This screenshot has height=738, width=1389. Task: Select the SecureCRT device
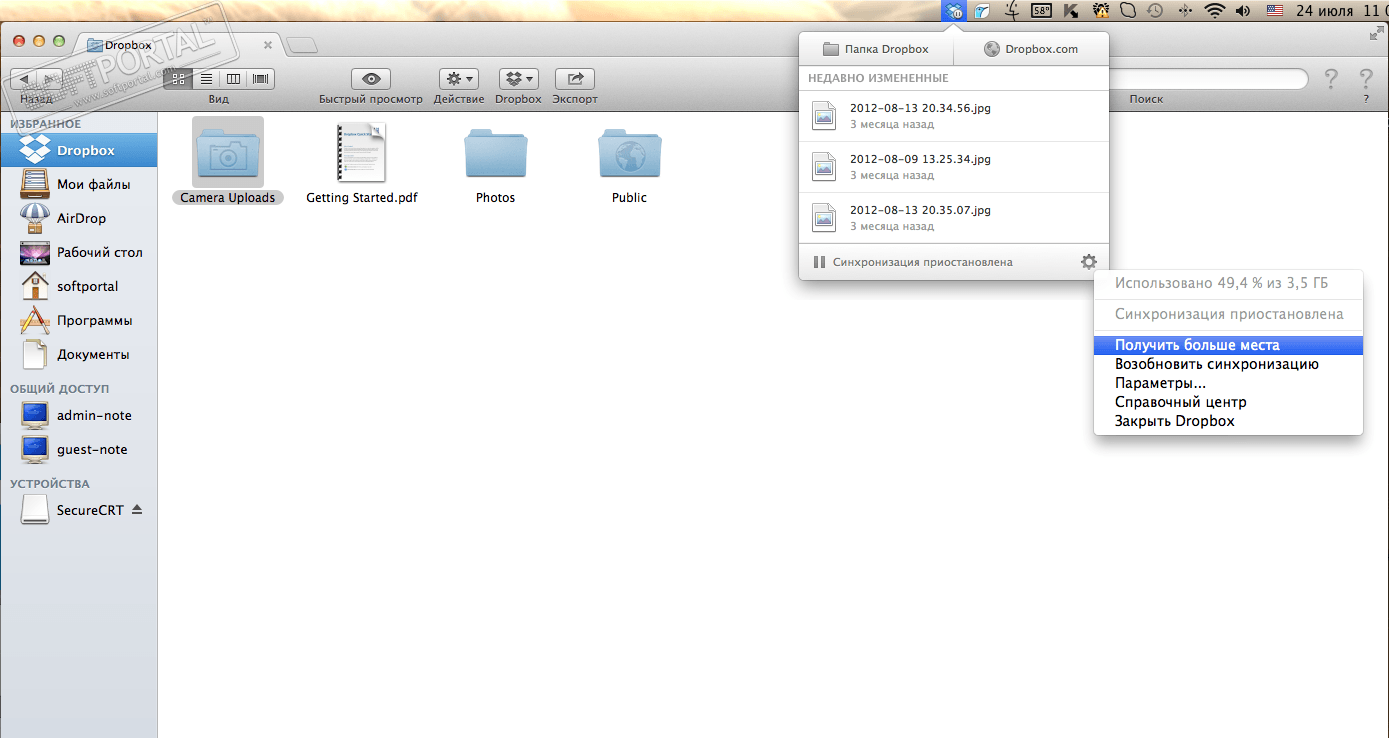tap(79, 510)
